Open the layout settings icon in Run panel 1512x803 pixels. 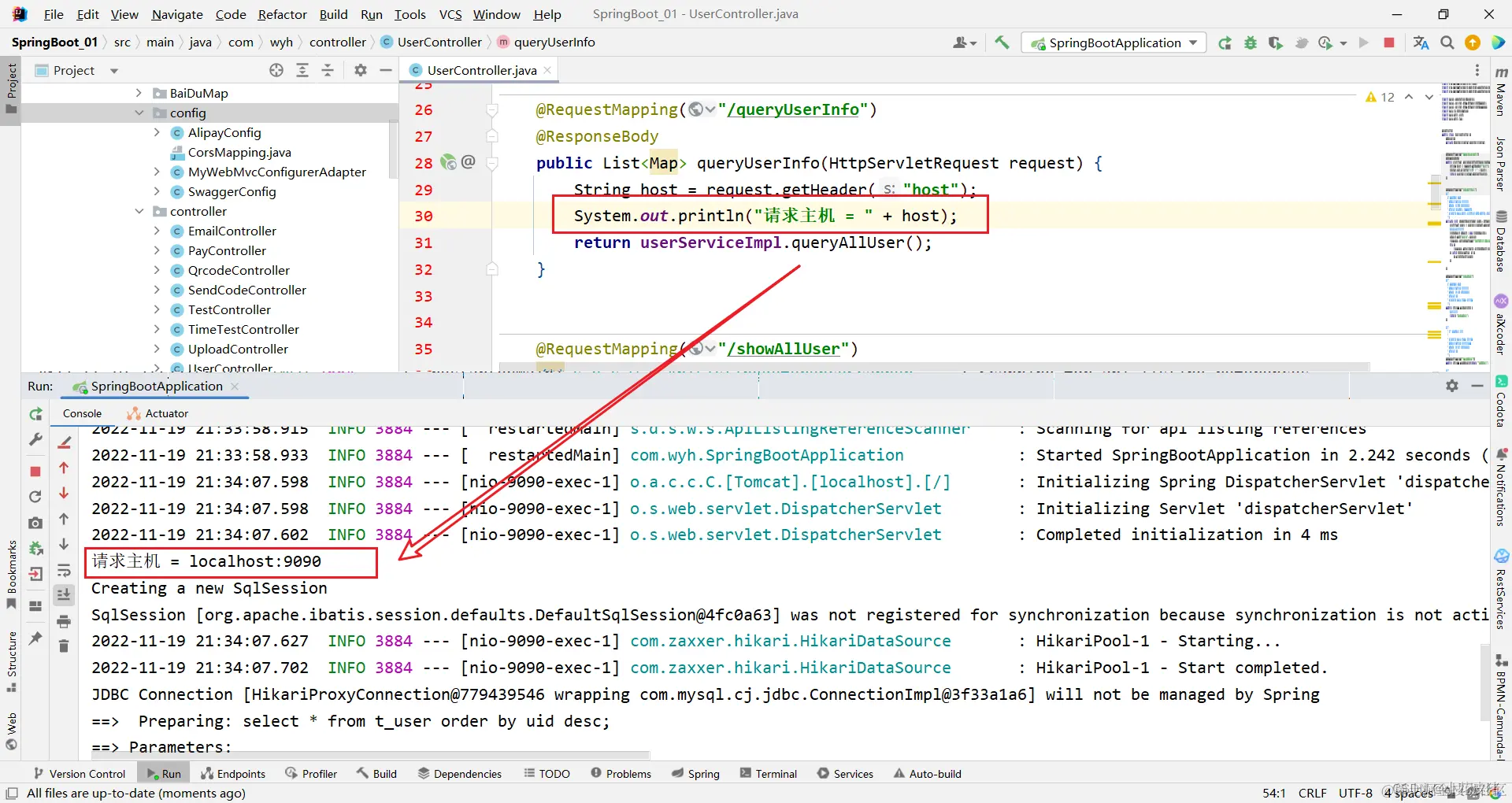pos(35,606)
